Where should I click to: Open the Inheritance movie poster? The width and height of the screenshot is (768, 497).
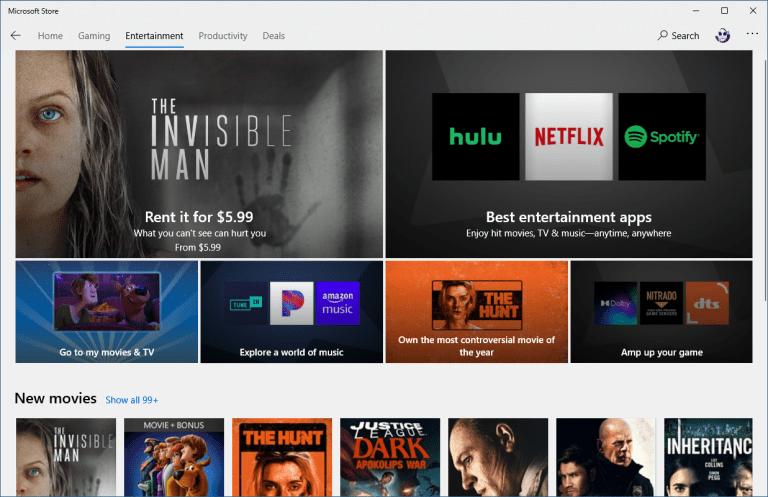(x=708, y=457)
